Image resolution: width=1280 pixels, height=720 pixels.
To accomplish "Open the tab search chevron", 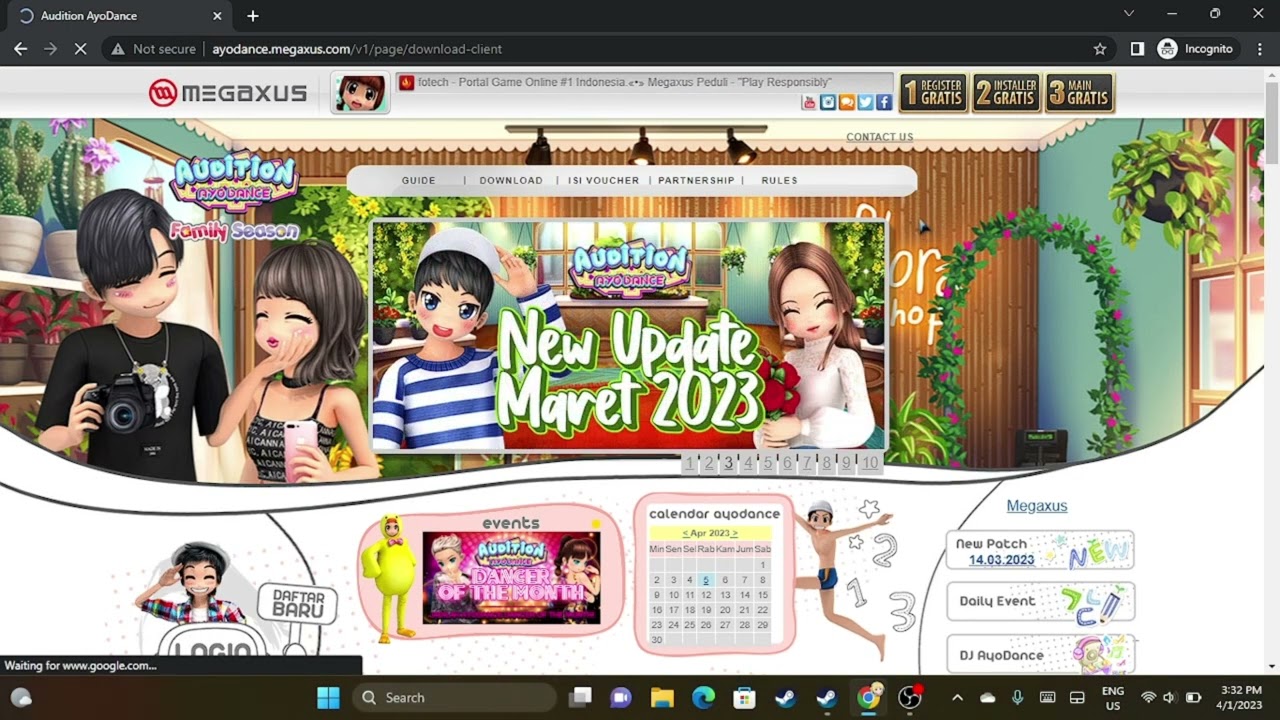I will pyautogui.click(x=1129, y=14).
